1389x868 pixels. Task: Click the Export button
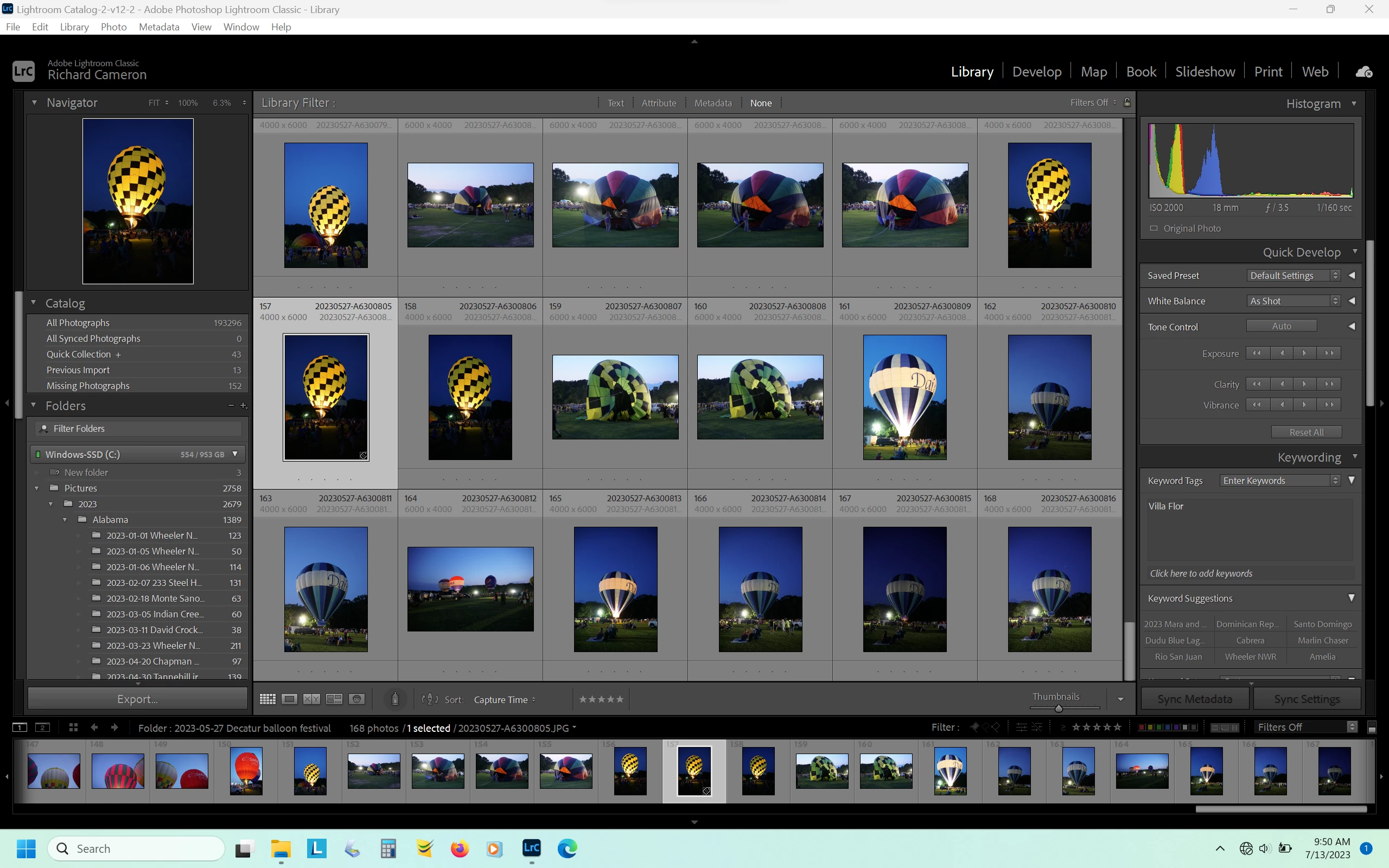click(137, 699)
